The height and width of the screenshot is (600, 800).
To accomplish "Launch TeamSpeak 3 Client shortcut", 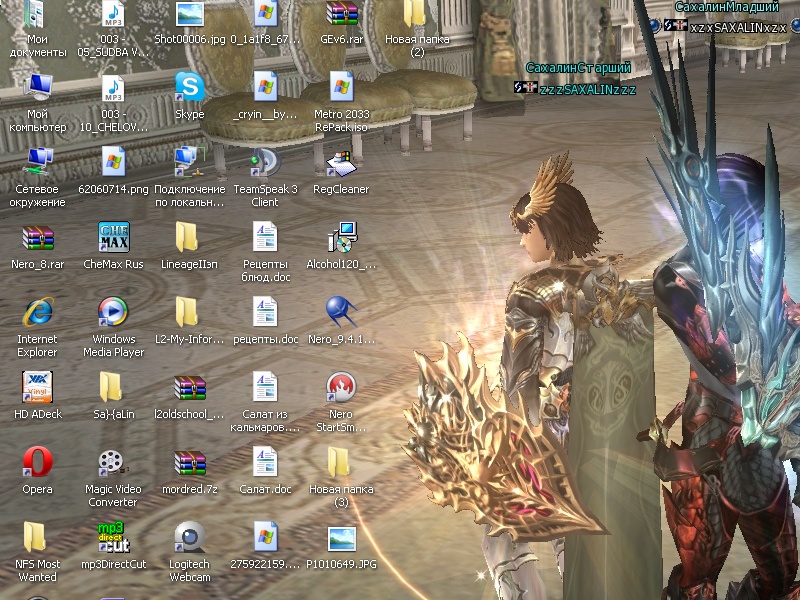I will pyautogui.click(x=265, y=162).
